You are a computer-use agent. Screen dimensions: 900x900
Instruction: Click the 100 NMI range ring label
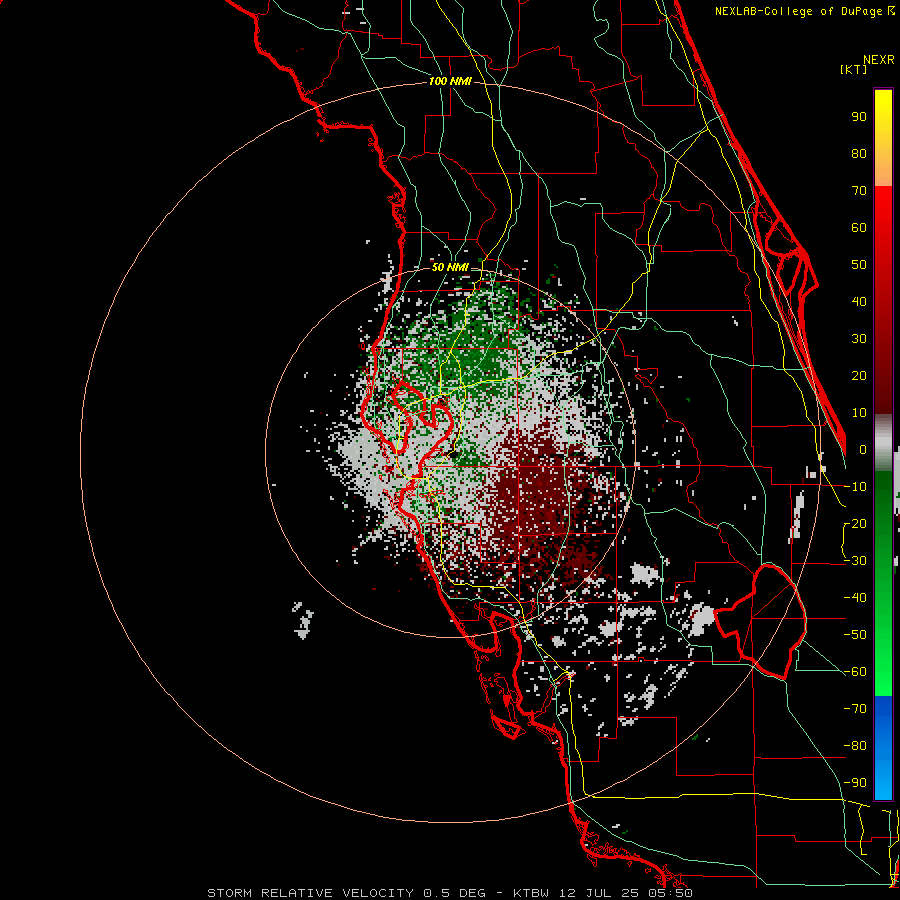pyautogui.click(x=450, y=82)
